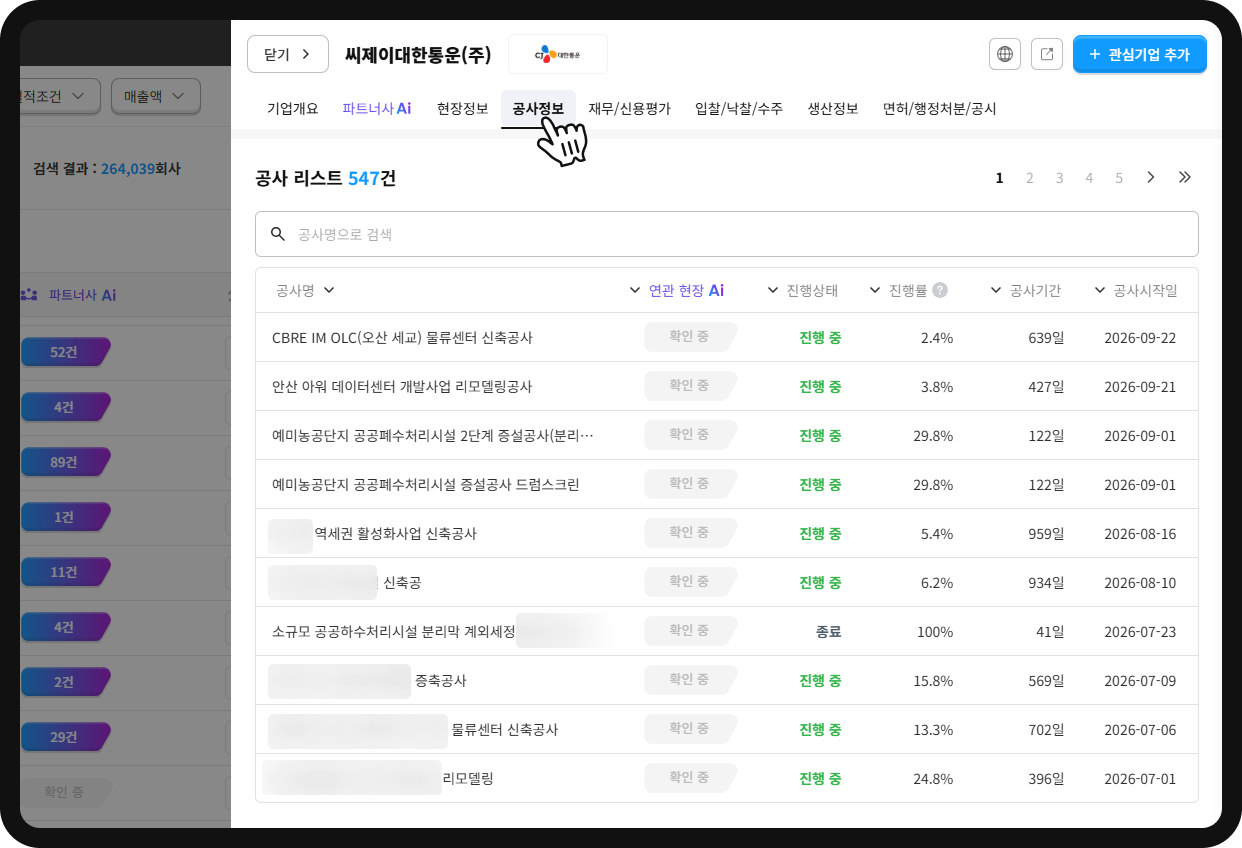Open 매출액 filter dropdown in background
This screenshot has width=1242, height=848.
coord(156,96)
